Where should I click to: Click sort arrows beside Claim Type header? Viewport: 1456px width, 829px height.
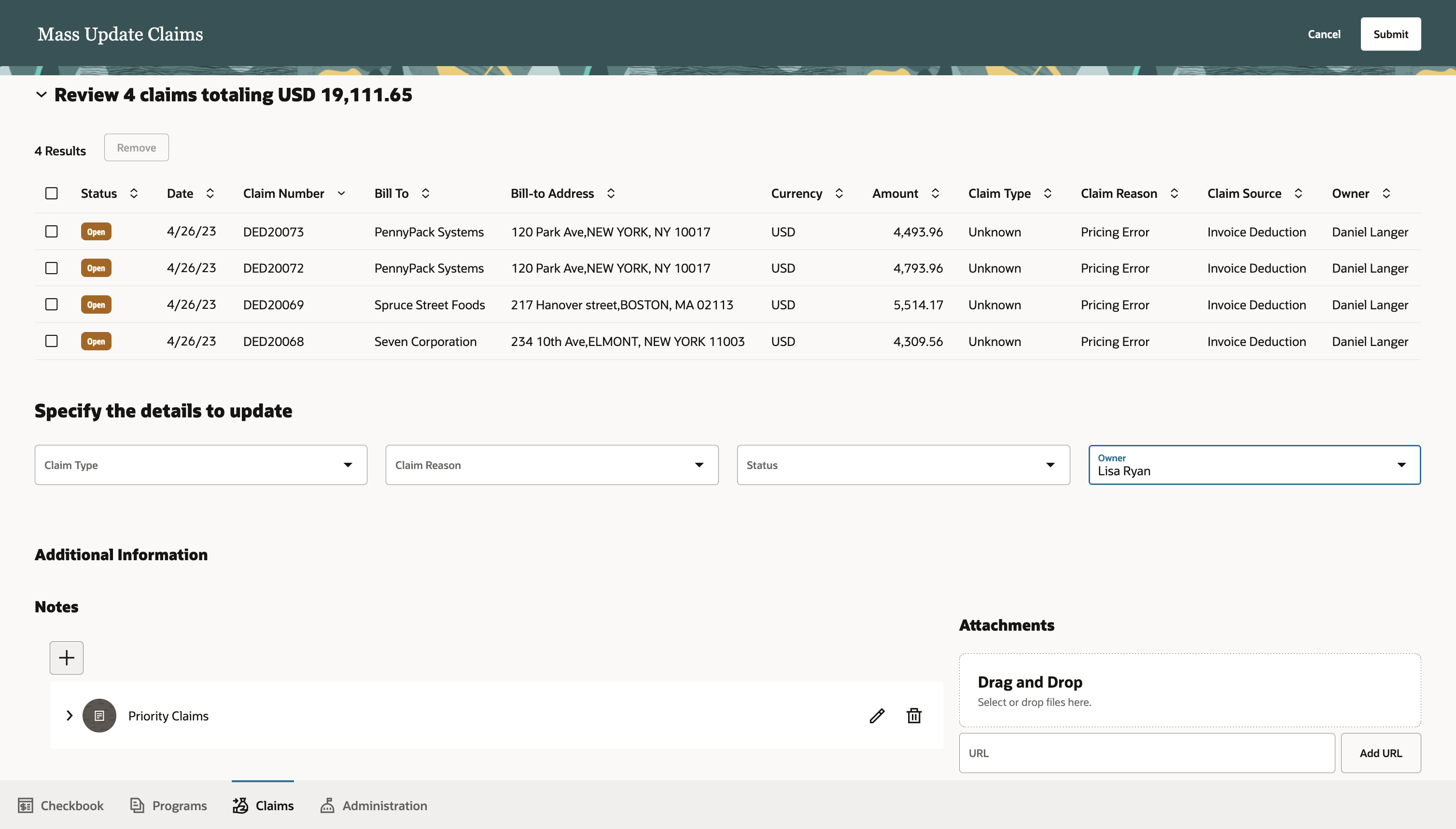1048,193
